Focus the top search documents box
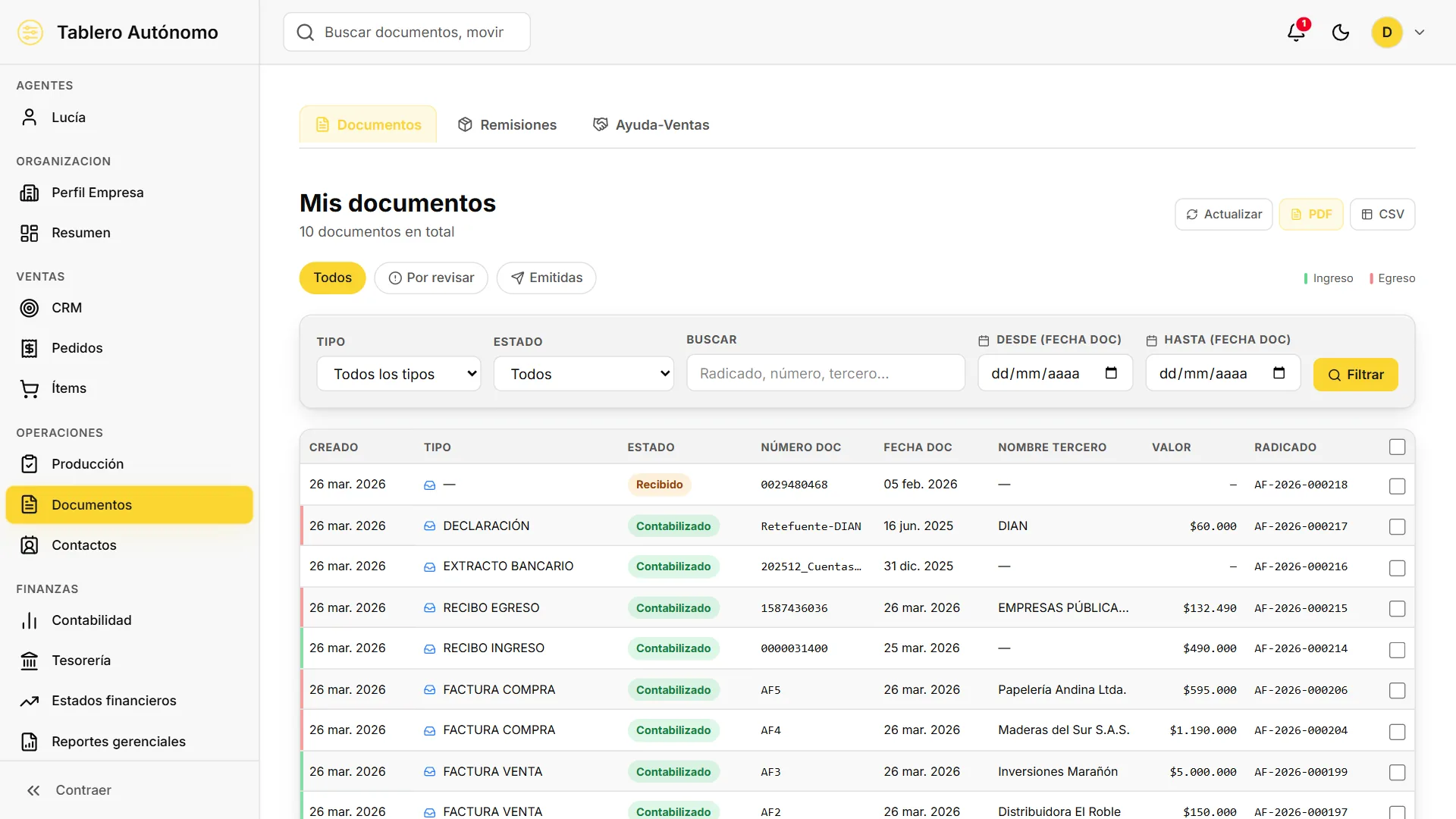This screenshot has height=819, width=1456. pos(407,32)
